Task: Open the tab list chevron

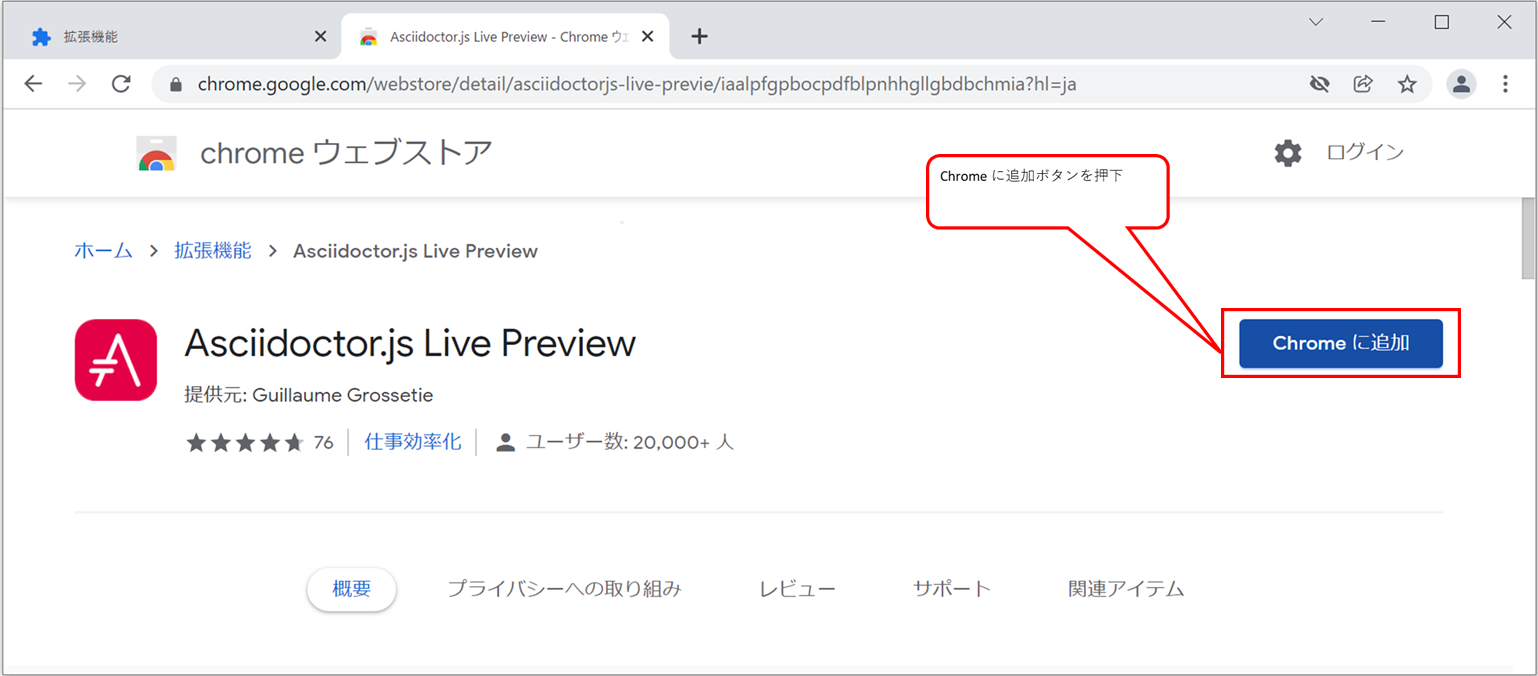Action: pos(1315,21)
